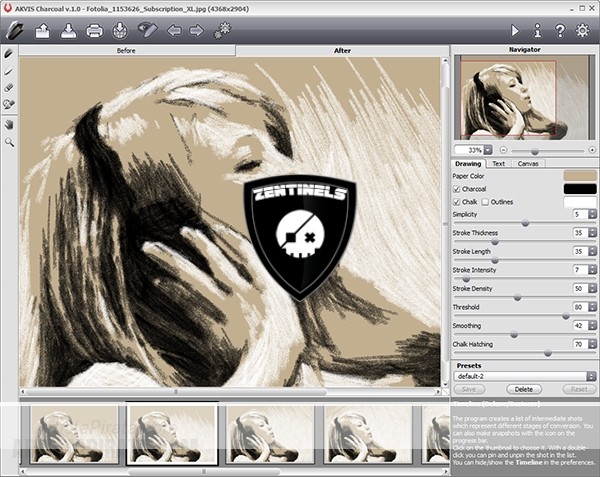Adjust Smoothing value spinner
The image size is (600, 477).
592,326
